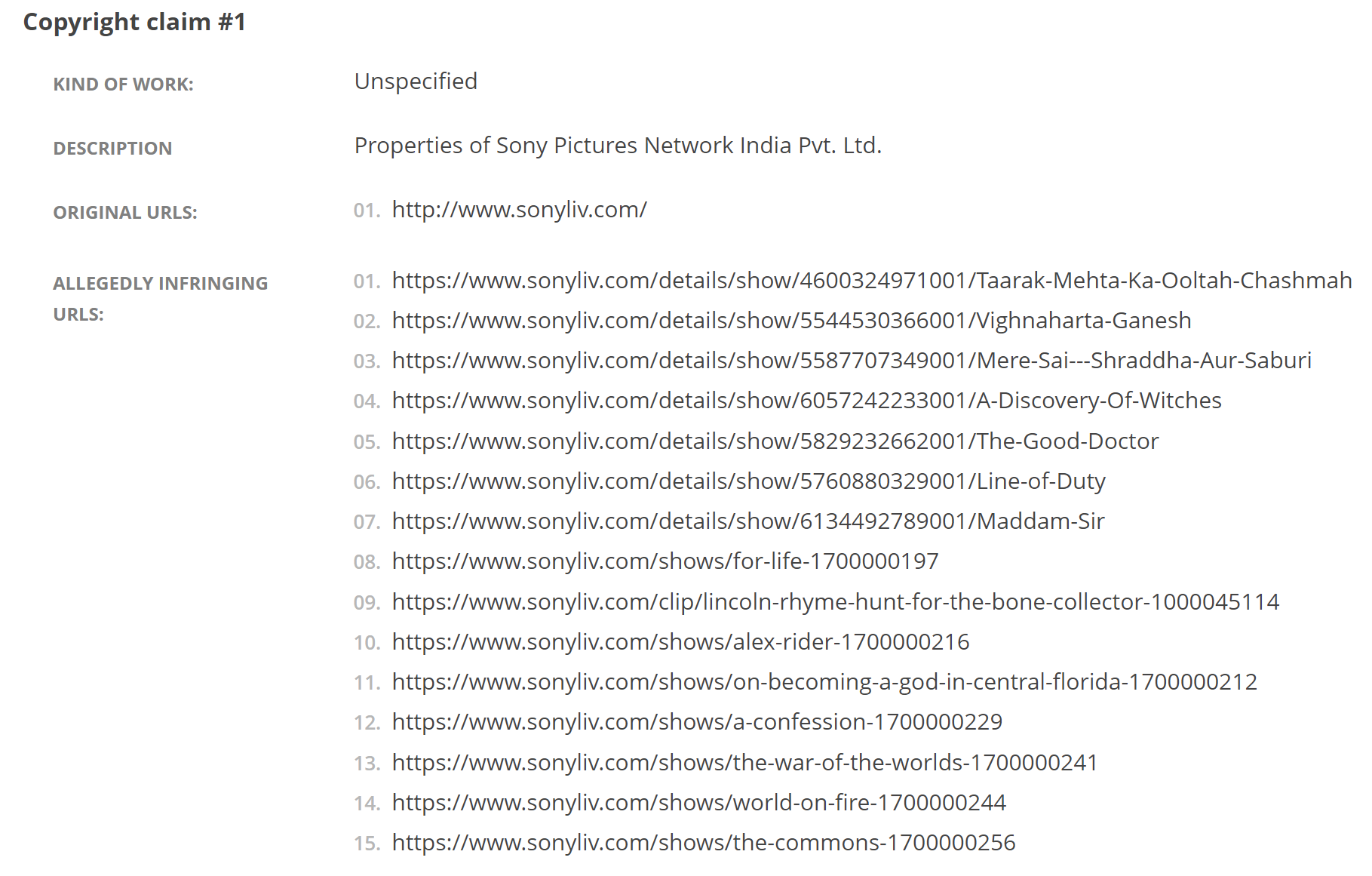Click the Sony Pictures Network description text
The image size is (1372, 876).
point(618,146)
